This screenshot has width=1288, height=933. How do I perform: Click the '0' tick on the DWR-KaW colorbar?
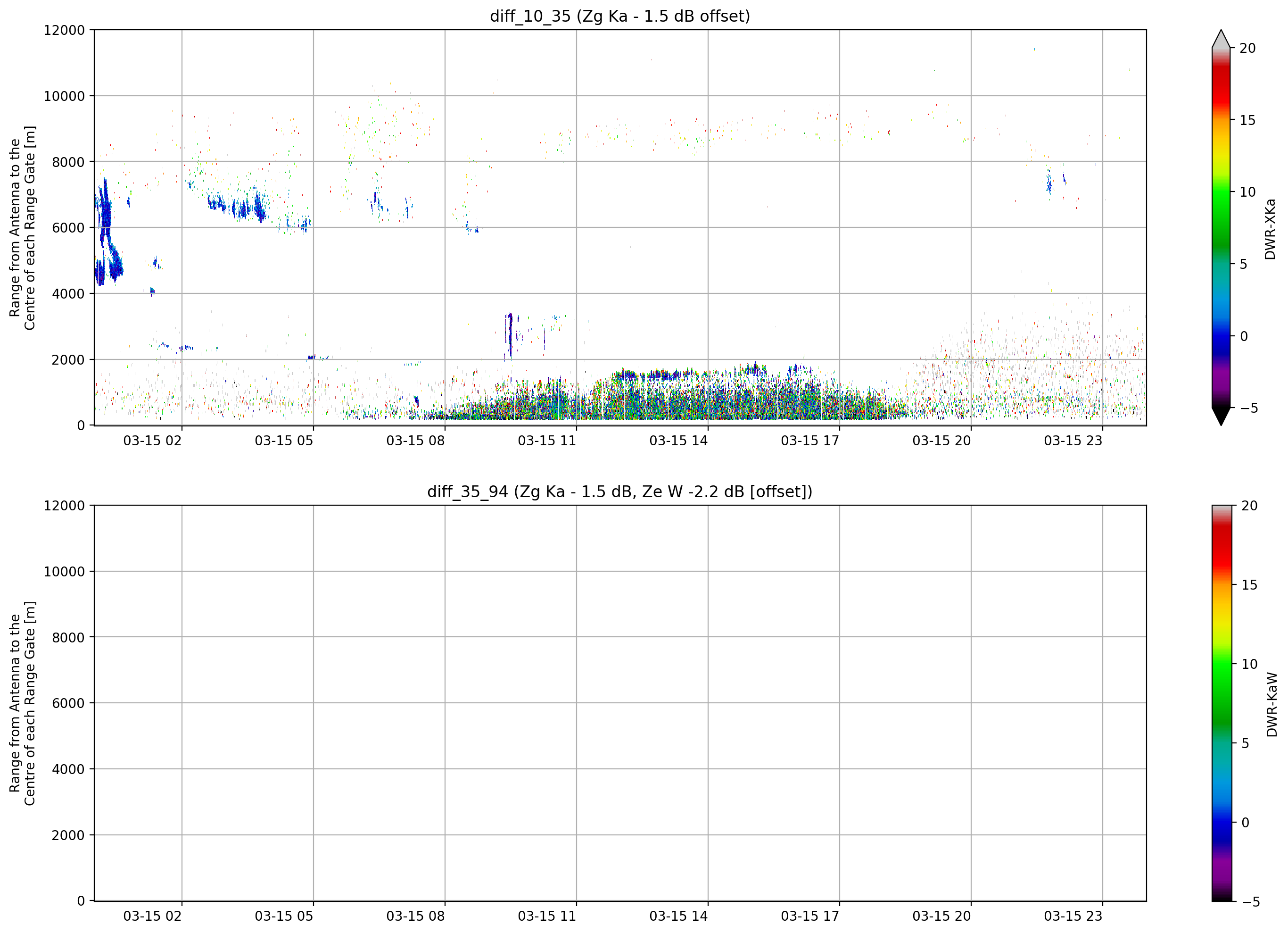point(1246,822)
